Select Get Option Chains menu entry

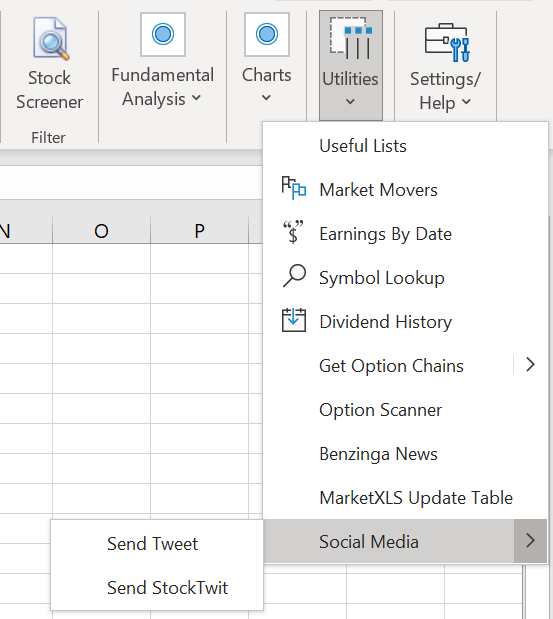point(388,366)
